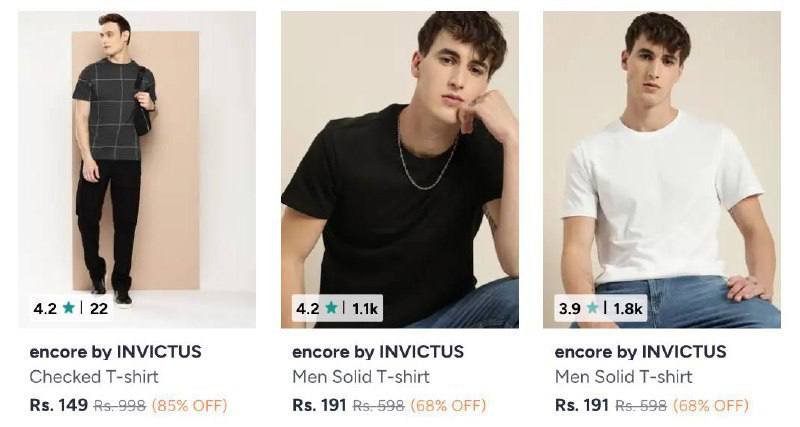The height and width of the screenshot is (427, 800).
Task: Select the 3.9 rating badge with 1.8k reviews
Action: (601, 308)
